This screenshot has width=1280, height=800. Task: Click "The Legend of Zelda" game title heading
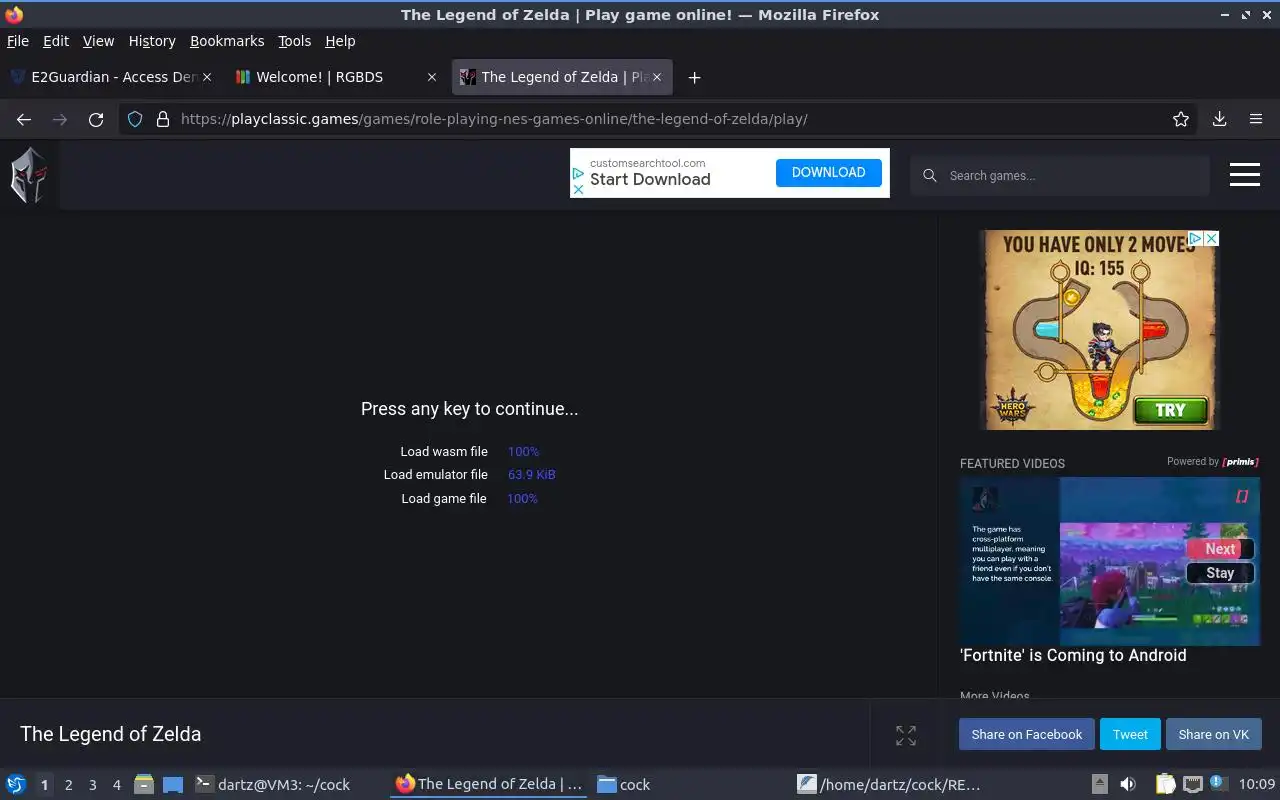coord(110,734)
